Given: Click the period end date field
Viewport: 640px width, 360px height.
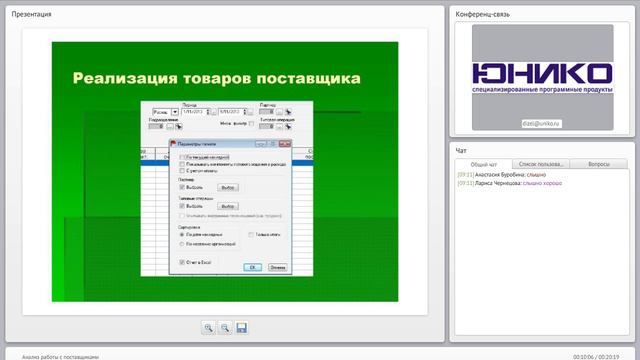Looking at the screenshot, I should coord(233,112).
